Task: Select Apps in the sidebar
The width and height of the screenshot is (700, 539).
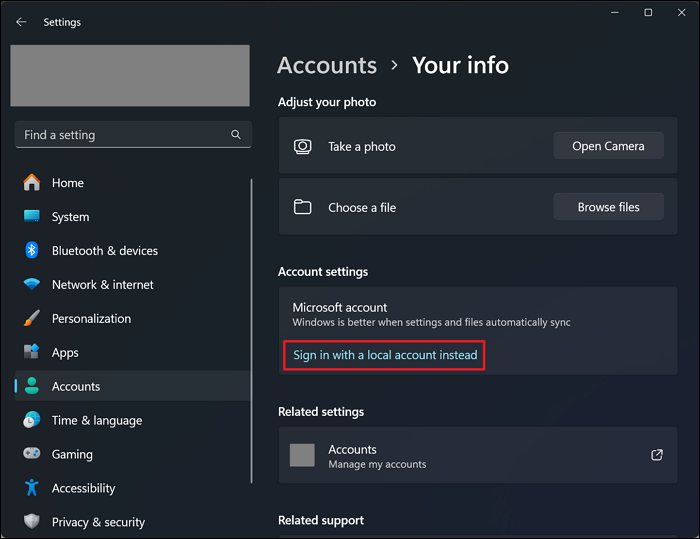Action: tap(65, 353)
